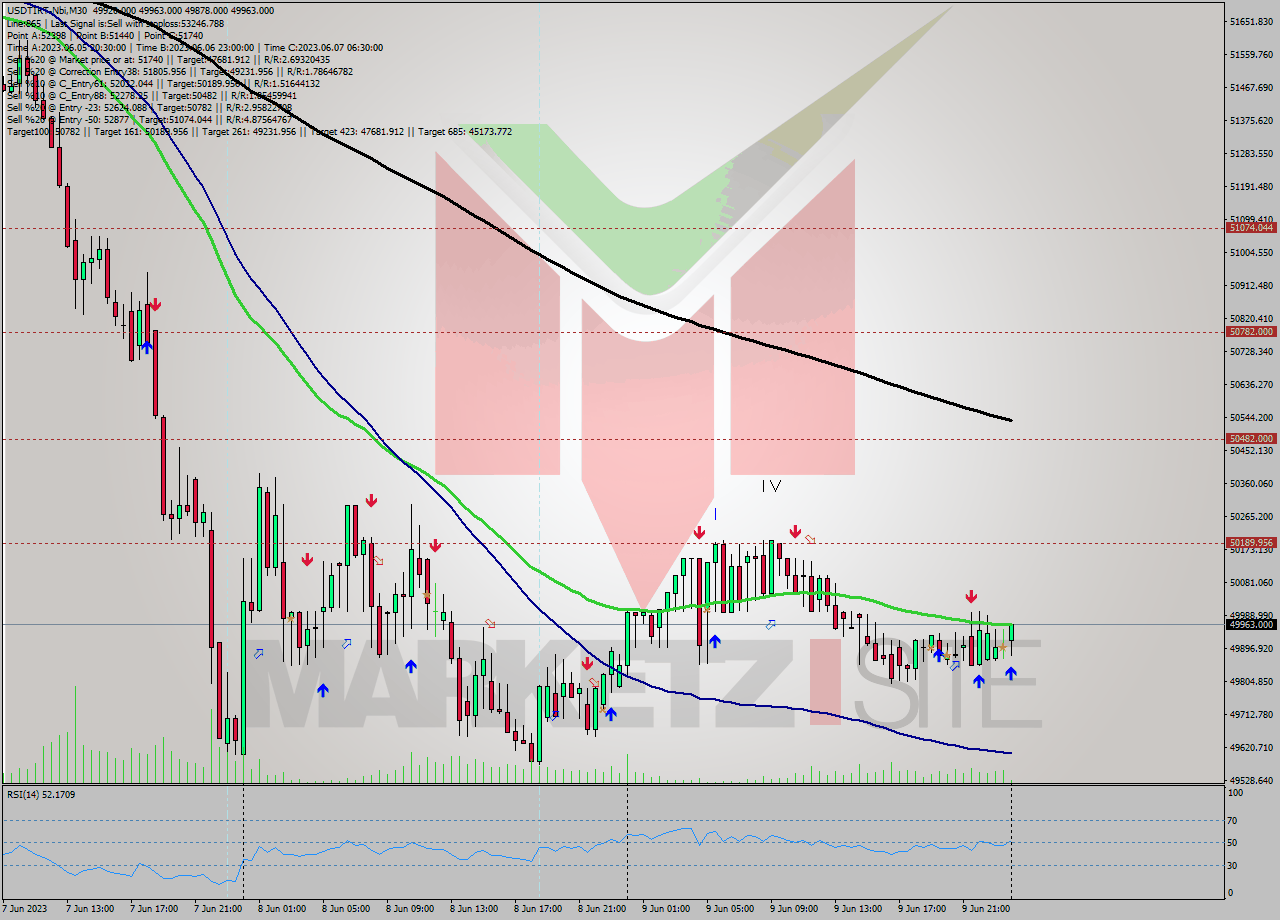Click the 49804.850 price axis value
Image resolution: width=1280 pixels, height=920 pixels.
coord(1252,681)
